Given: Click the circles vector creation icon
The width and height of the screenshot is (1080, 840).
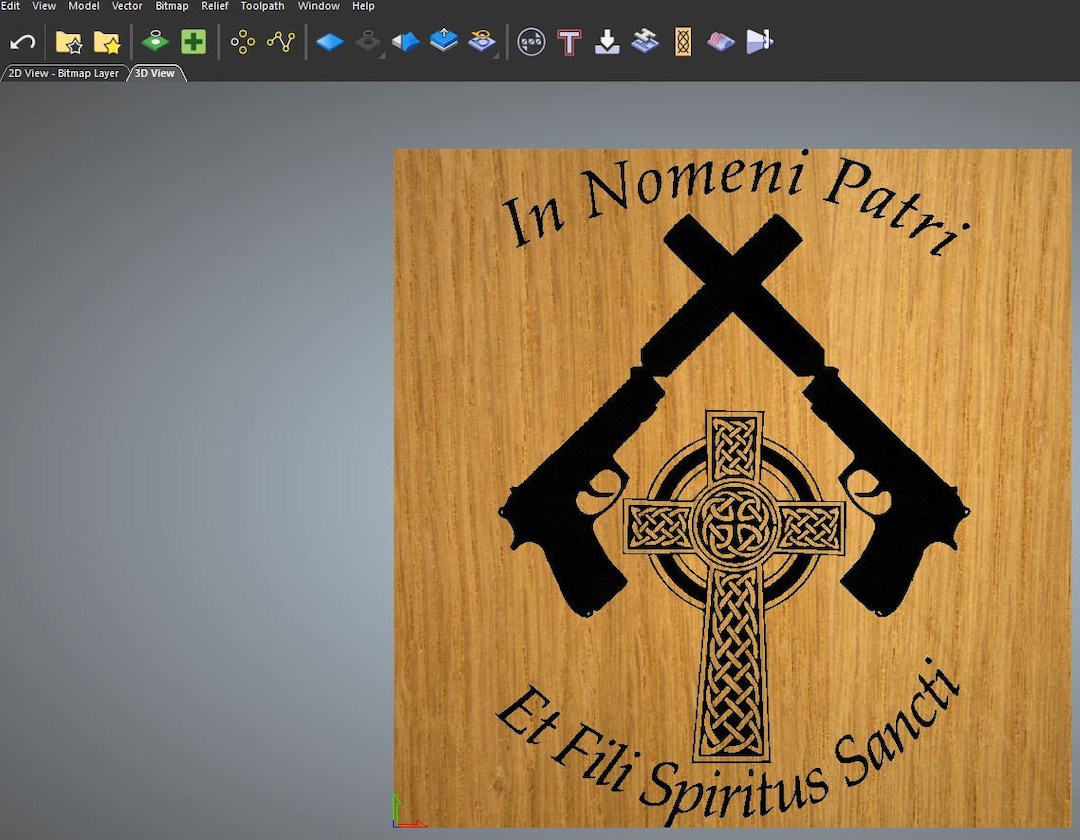Looking at the screenshot, I should click(x=243, y=41).
